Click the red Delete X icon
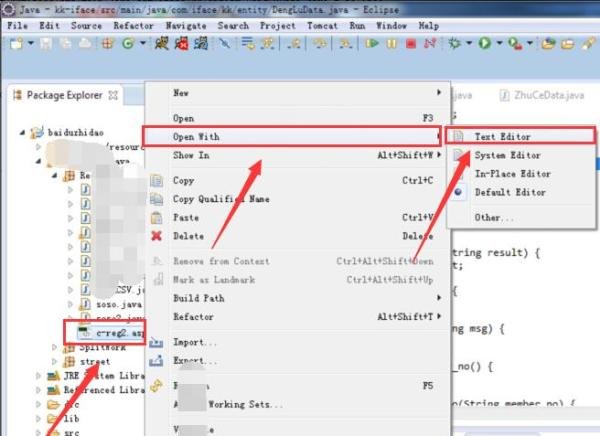 [x=157, y=236]
